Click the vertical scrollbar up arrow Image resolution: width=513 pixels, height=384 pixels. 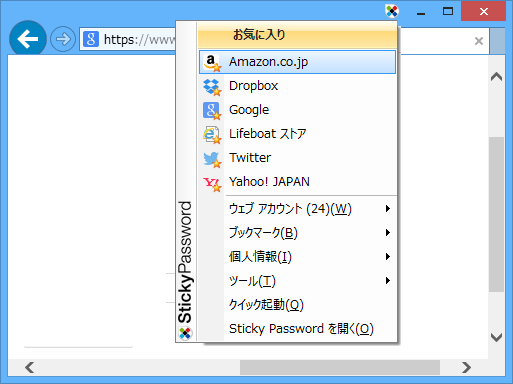(x=496, y=77)
